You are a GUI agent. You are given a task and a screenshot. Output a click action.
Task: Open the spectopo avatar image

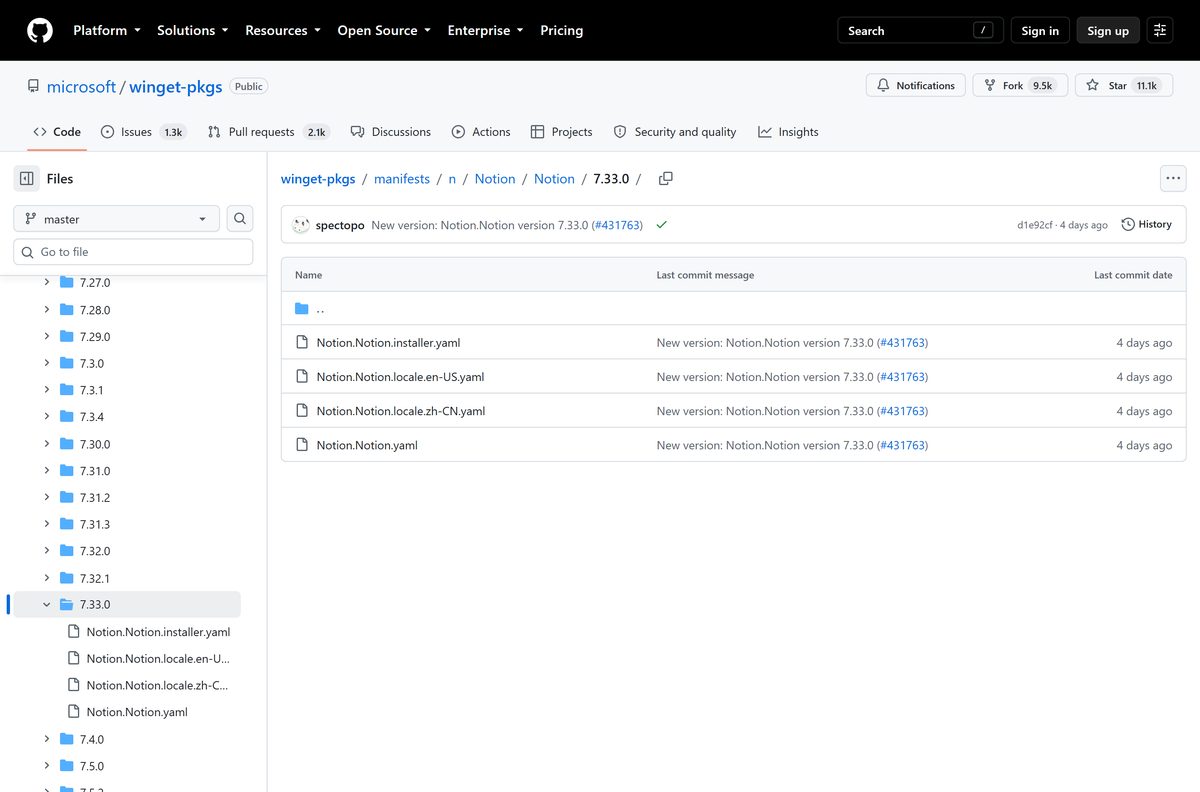pyautogui.click(x=300, y=225)
